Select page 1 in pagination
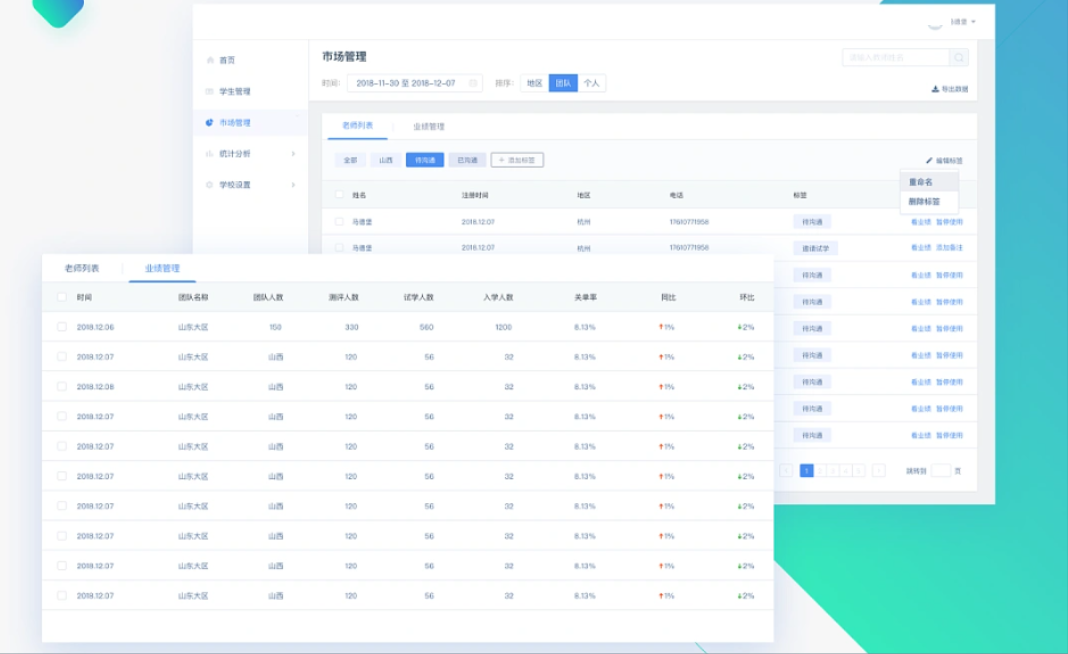Viewport: 1068px width, 654px height. 806,471
